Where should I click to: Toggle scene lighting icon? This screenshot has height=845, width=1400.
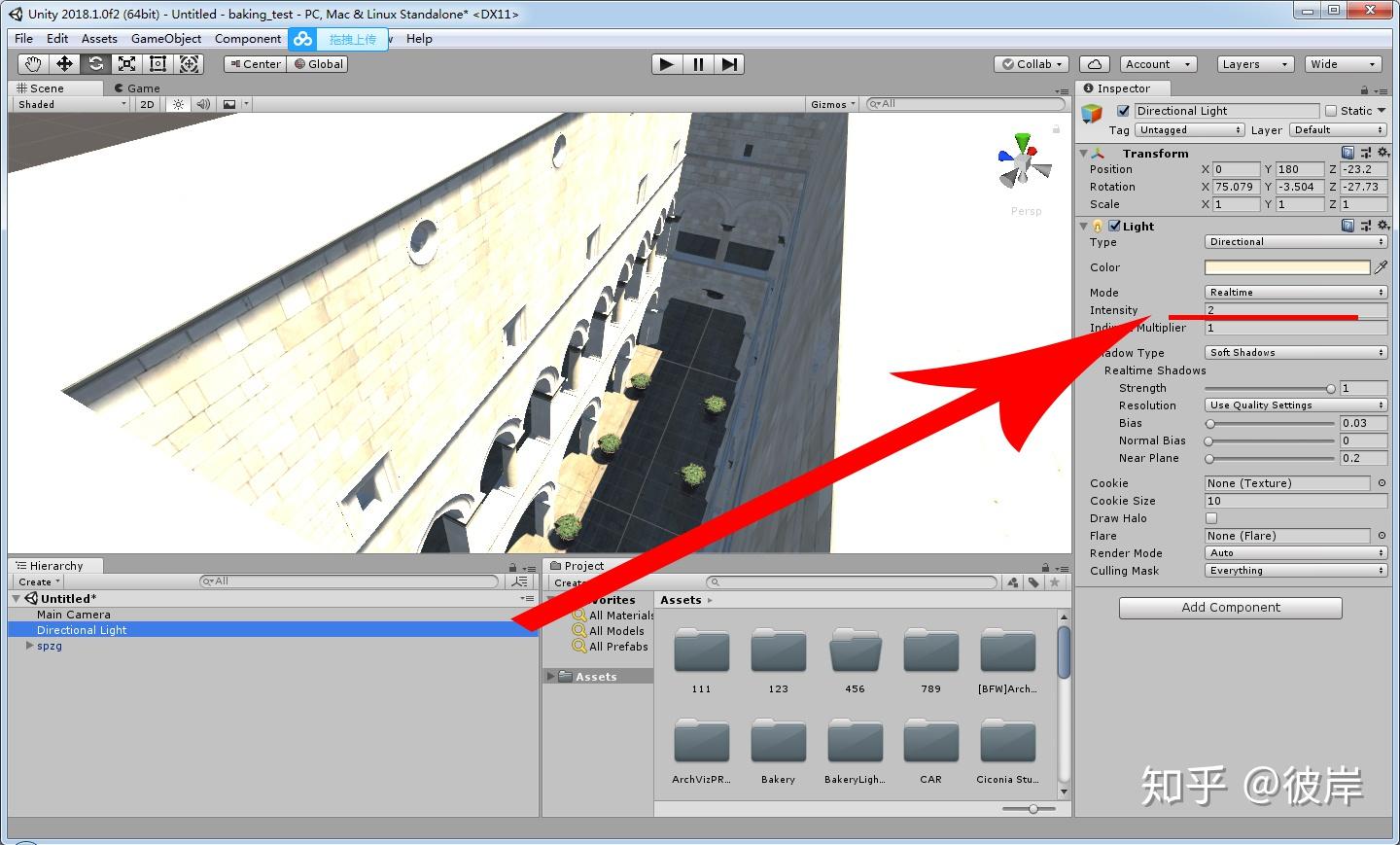178,104
